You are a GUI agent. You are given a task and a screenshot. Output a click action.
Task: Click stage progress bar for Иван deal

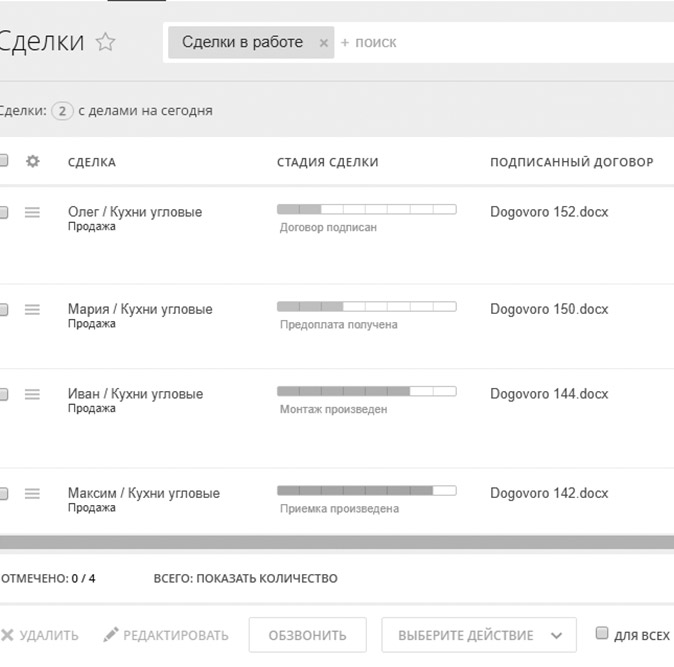click(x=366, y=391)
